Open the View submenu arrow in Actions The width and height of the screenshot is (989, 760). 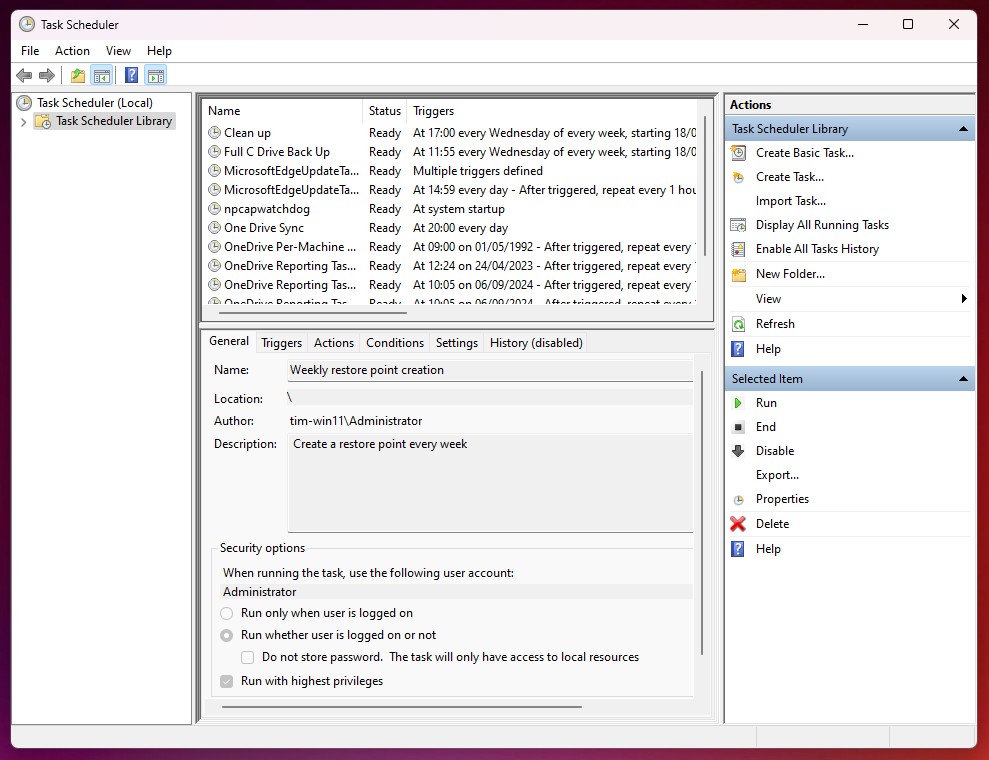tap(964, 299)
